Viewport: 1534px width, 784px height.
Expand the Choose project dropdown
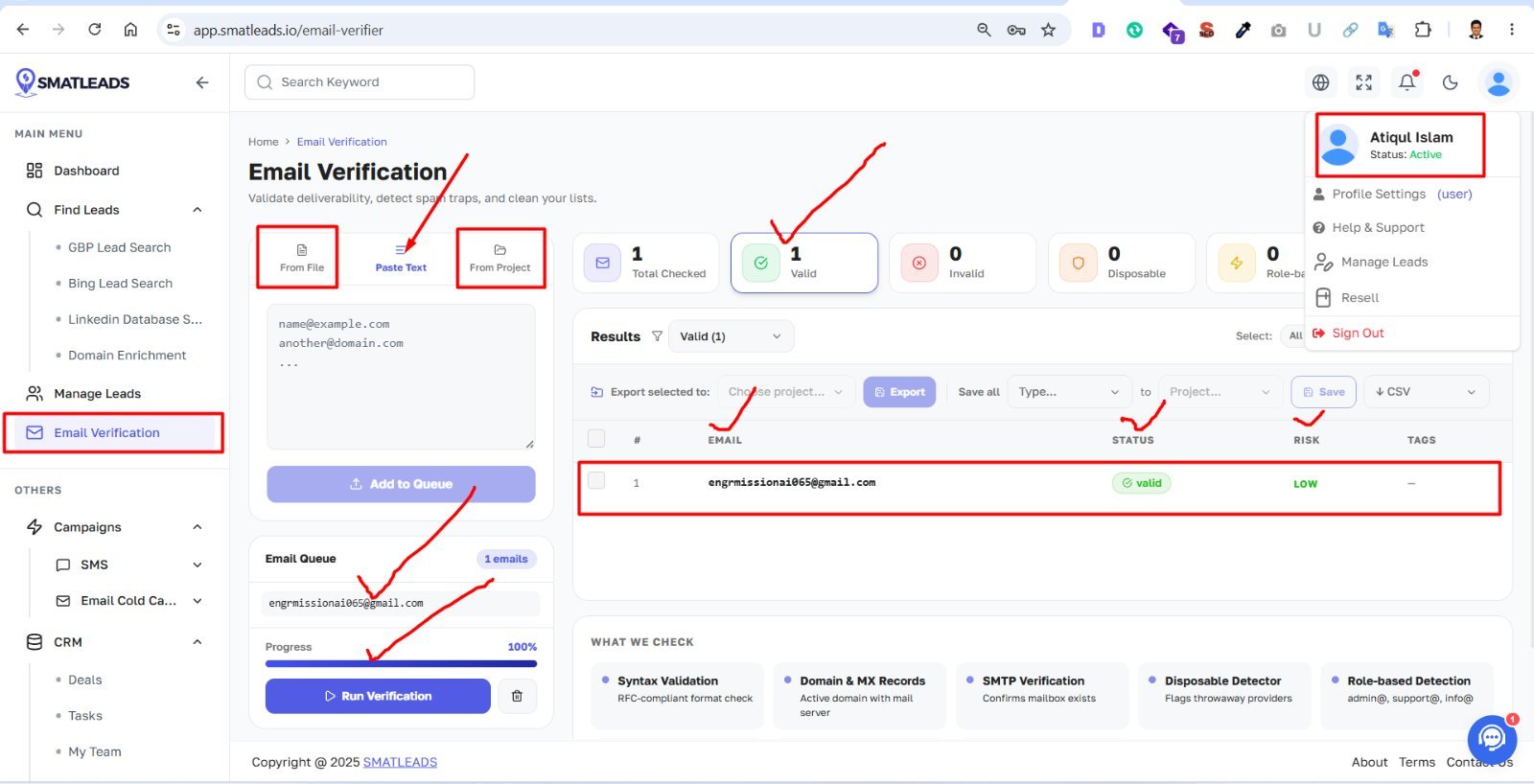(786, 391)
